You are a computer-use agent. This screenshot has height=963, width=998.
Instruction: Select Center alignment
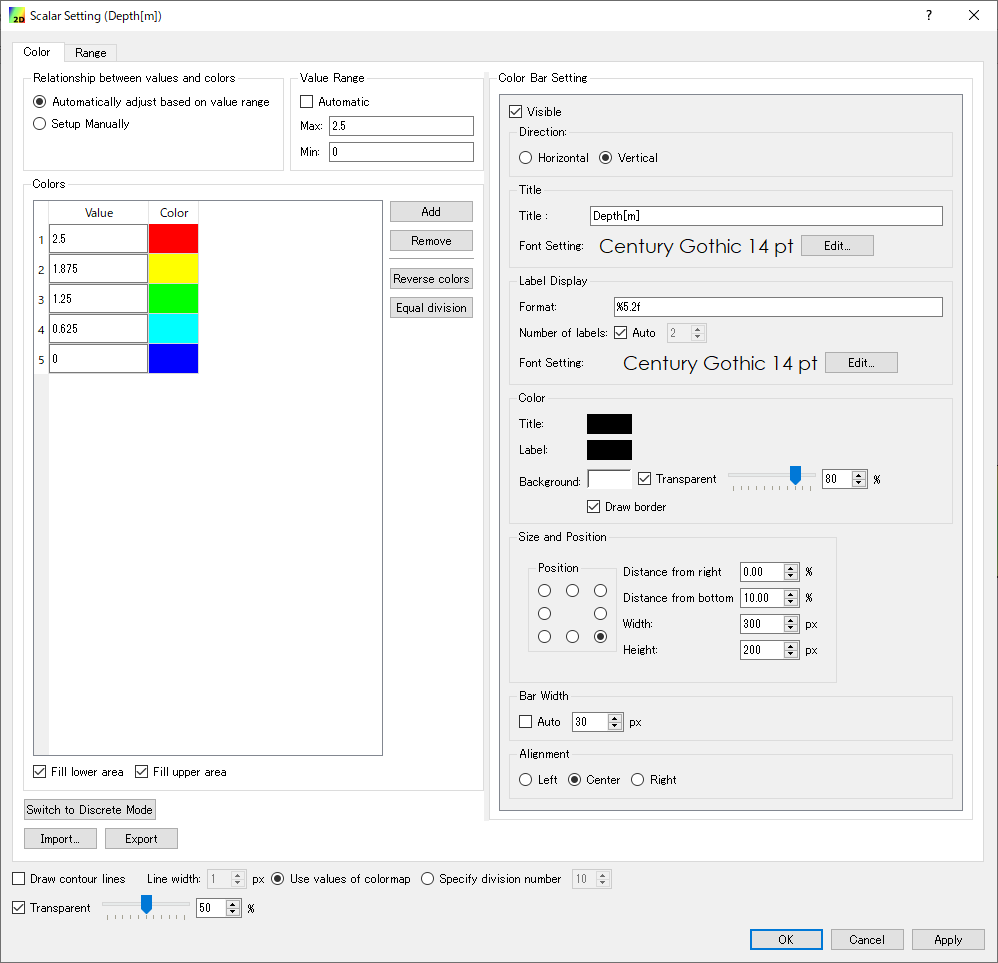(x=575, y=780)
